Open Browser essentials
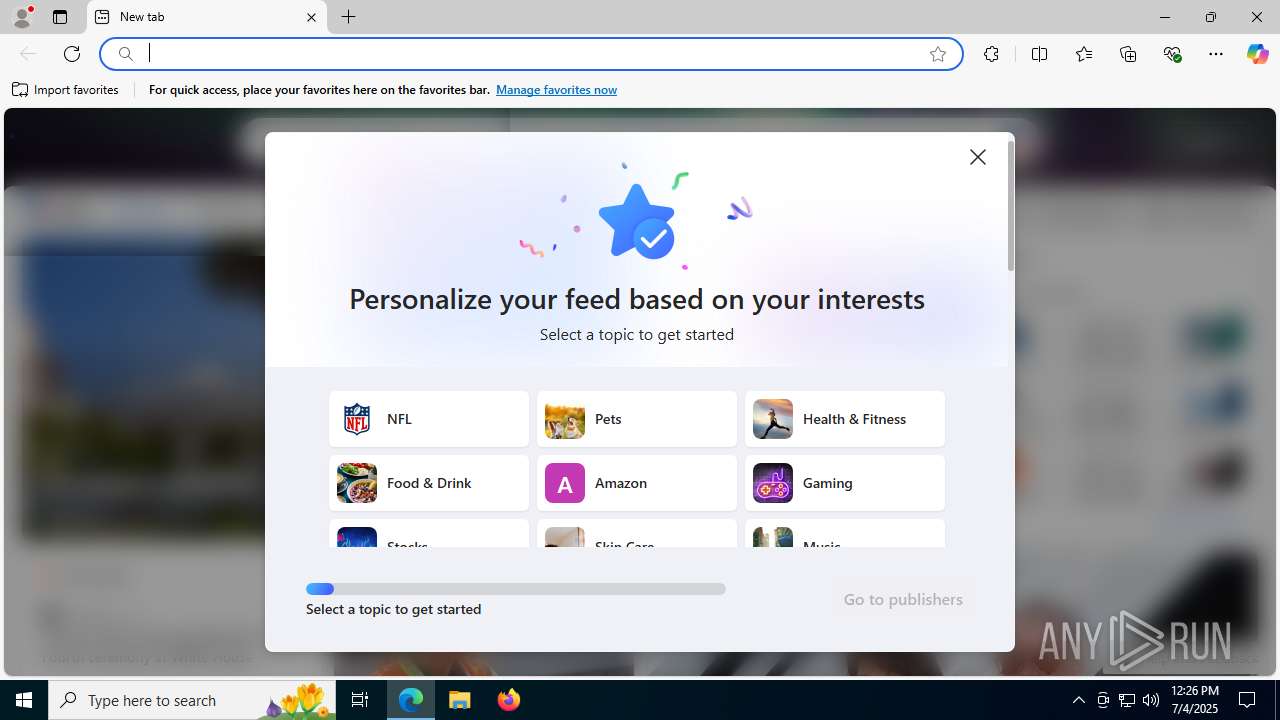This screenshot has width=1280, height=720. (1173, 54)
